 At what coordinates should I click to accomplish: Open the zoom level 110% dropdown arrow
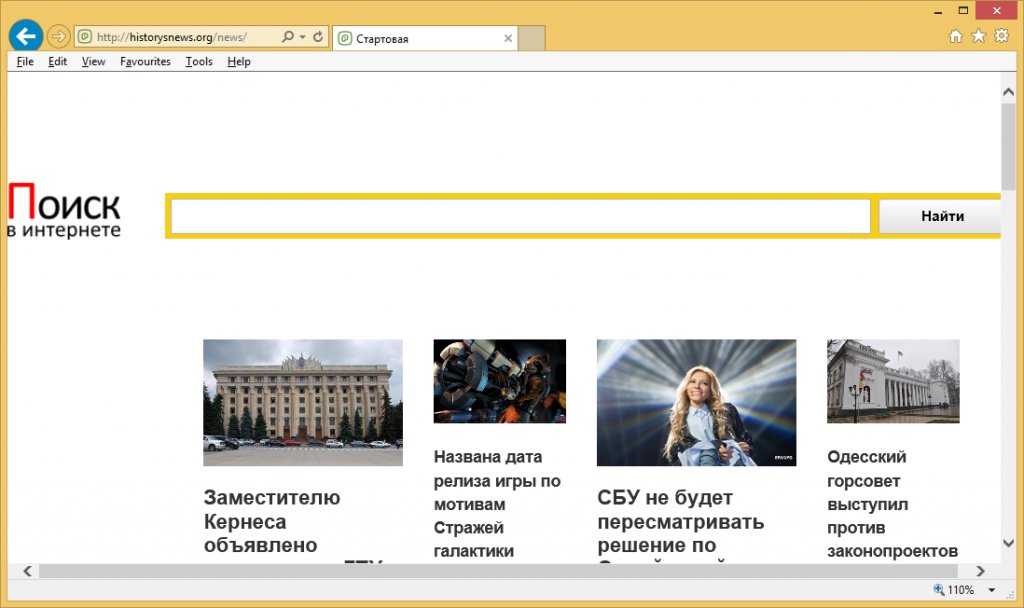(991, 590)
